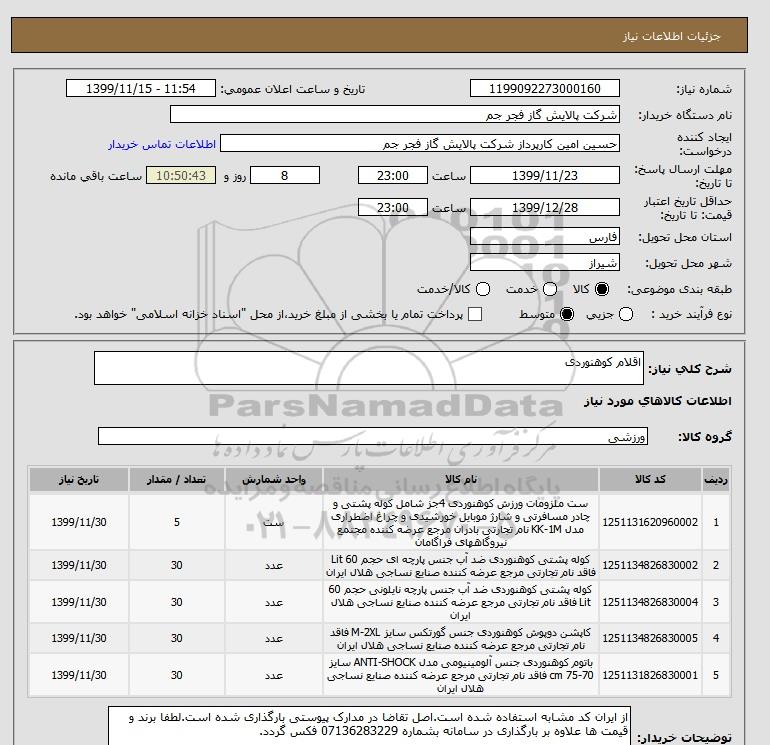770x745 pixels.
Task: Click buyer organization name field
Action: tap(395, 114)
